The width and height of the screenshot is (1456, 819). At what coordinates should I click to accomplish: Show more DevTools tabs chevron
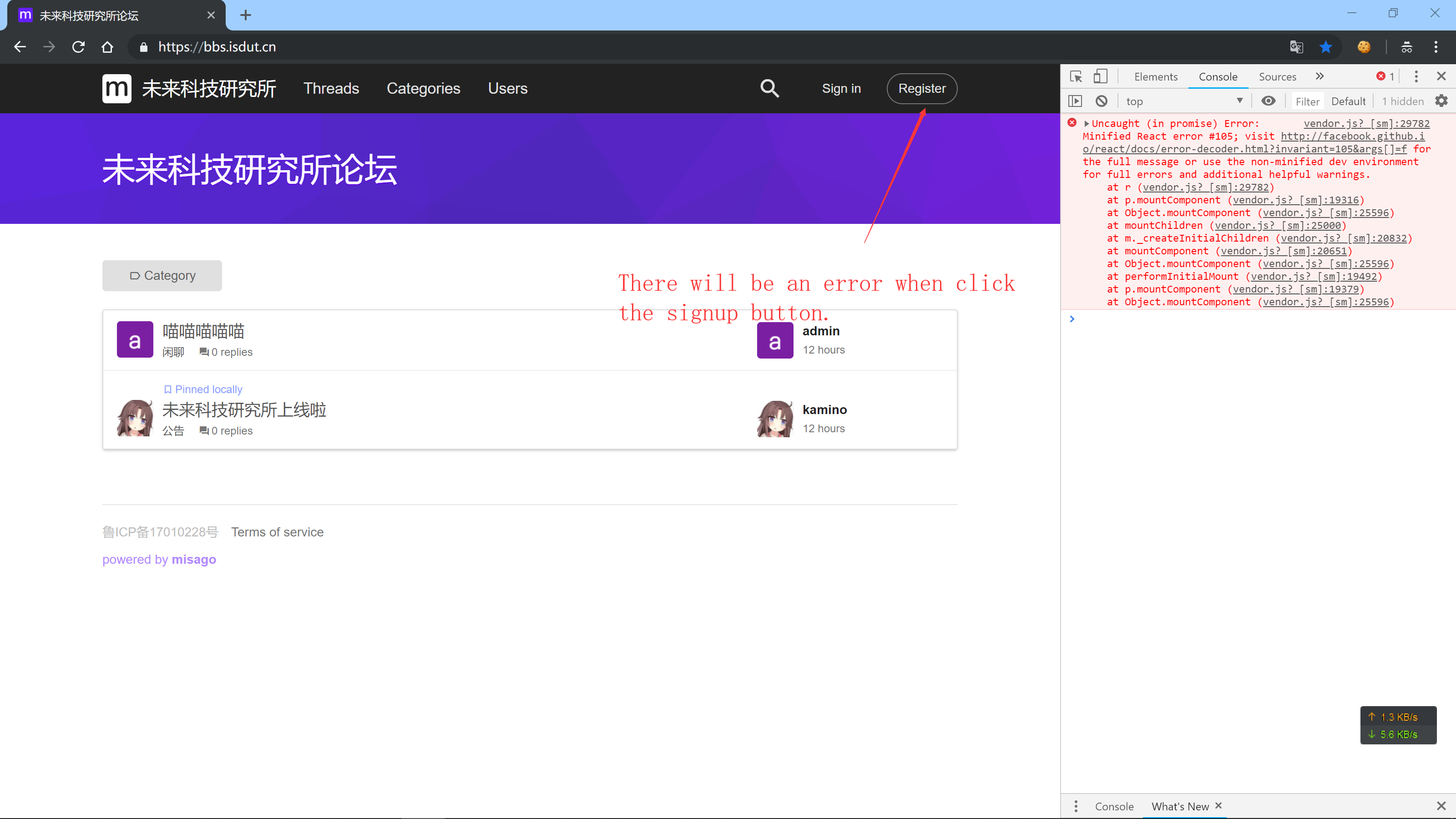pos(1320,76)
